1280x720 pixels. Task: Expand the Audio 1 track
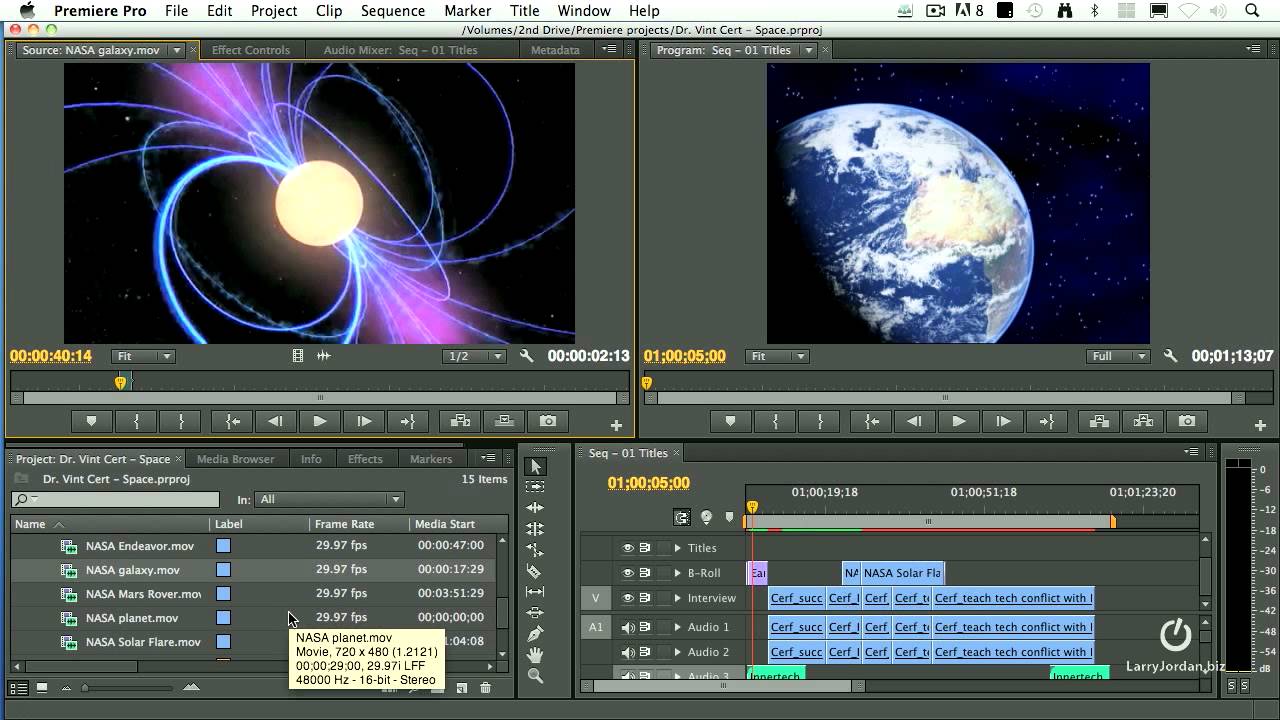point(677,627)
